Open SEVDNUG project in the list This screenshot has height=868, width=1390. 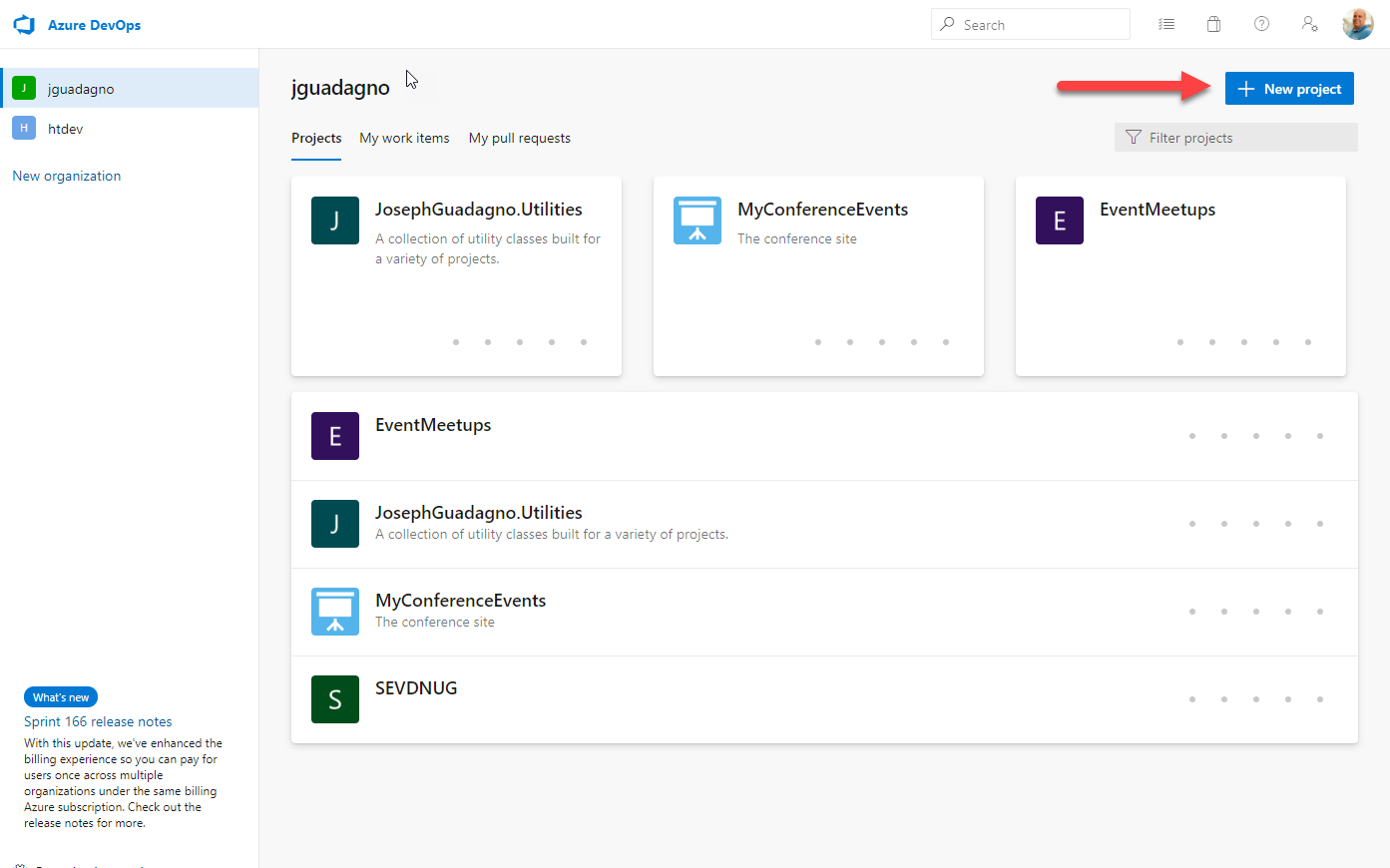tap(824, 699)
